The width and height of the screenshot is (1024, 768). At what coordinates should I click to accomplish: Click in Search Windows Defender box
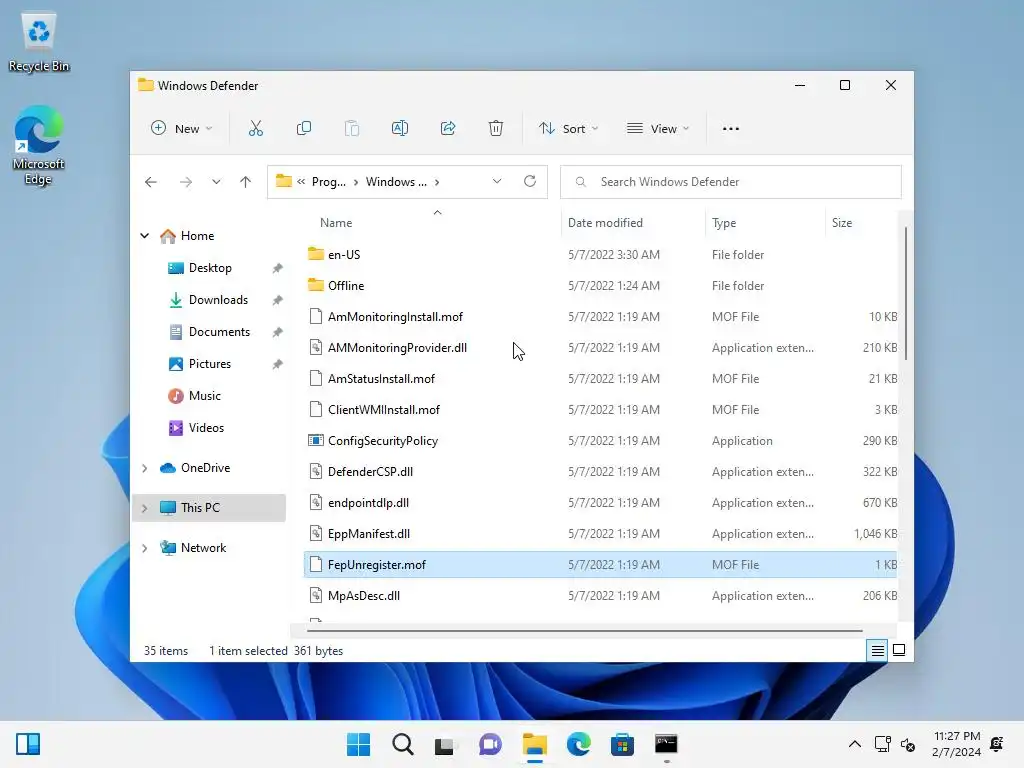tap(731, 182)
